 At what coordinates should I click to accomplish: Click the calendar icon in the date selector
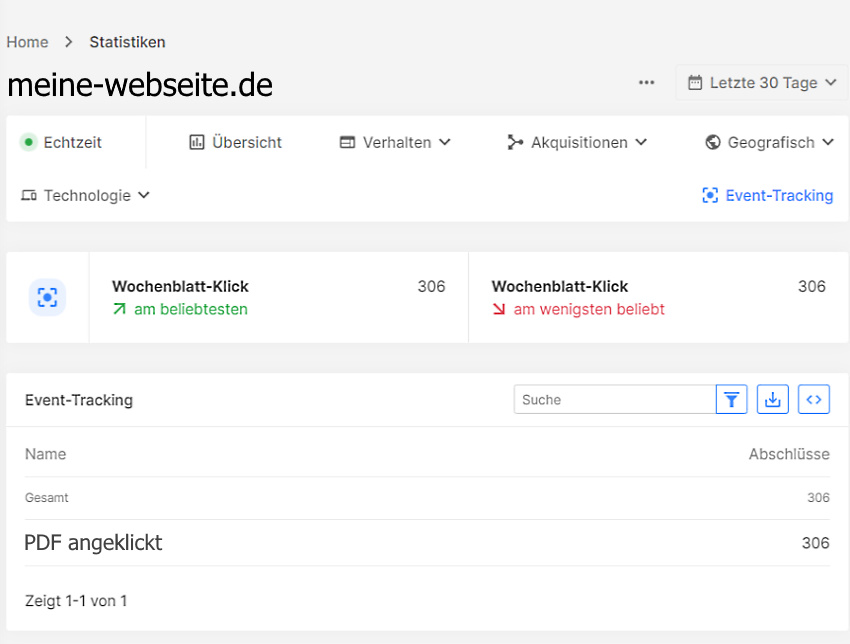click(x=694, y=82)
